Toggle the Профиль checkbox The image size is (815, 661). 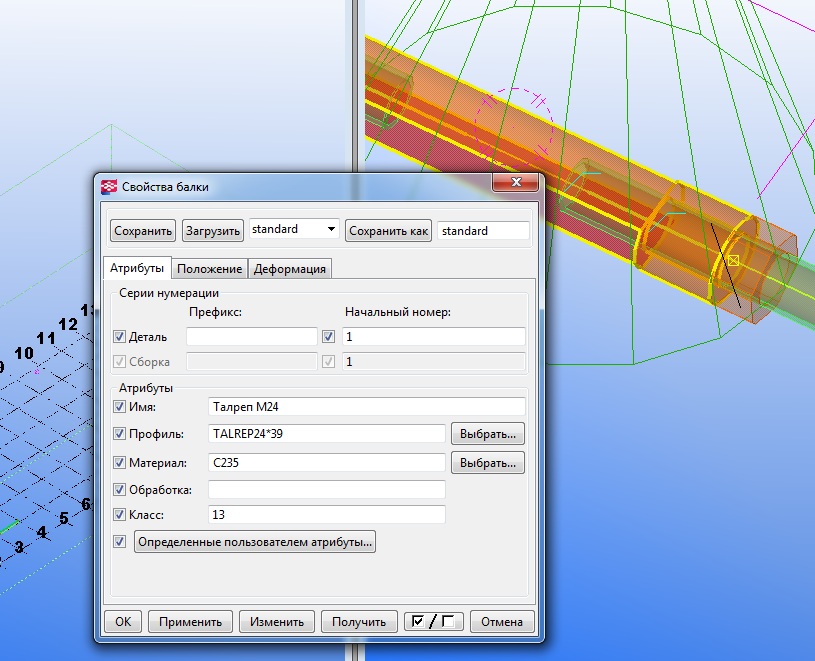tap(120, 435)
